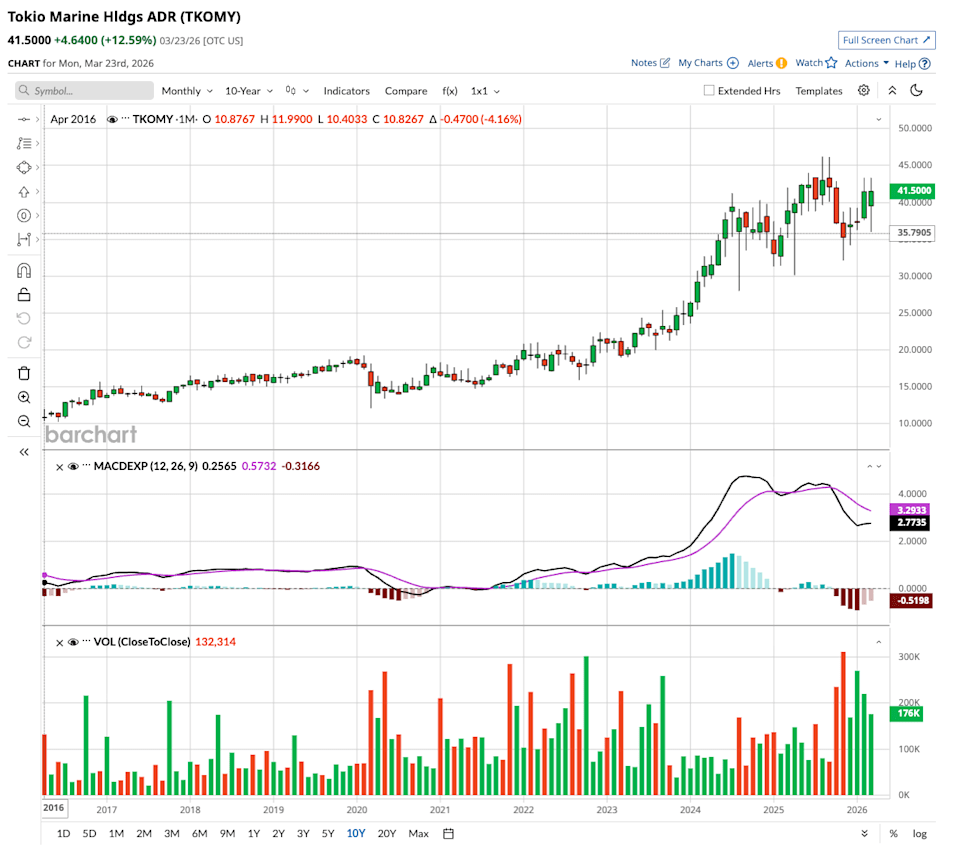Enable the Extended Hrs checkbox

pos(709,90)
